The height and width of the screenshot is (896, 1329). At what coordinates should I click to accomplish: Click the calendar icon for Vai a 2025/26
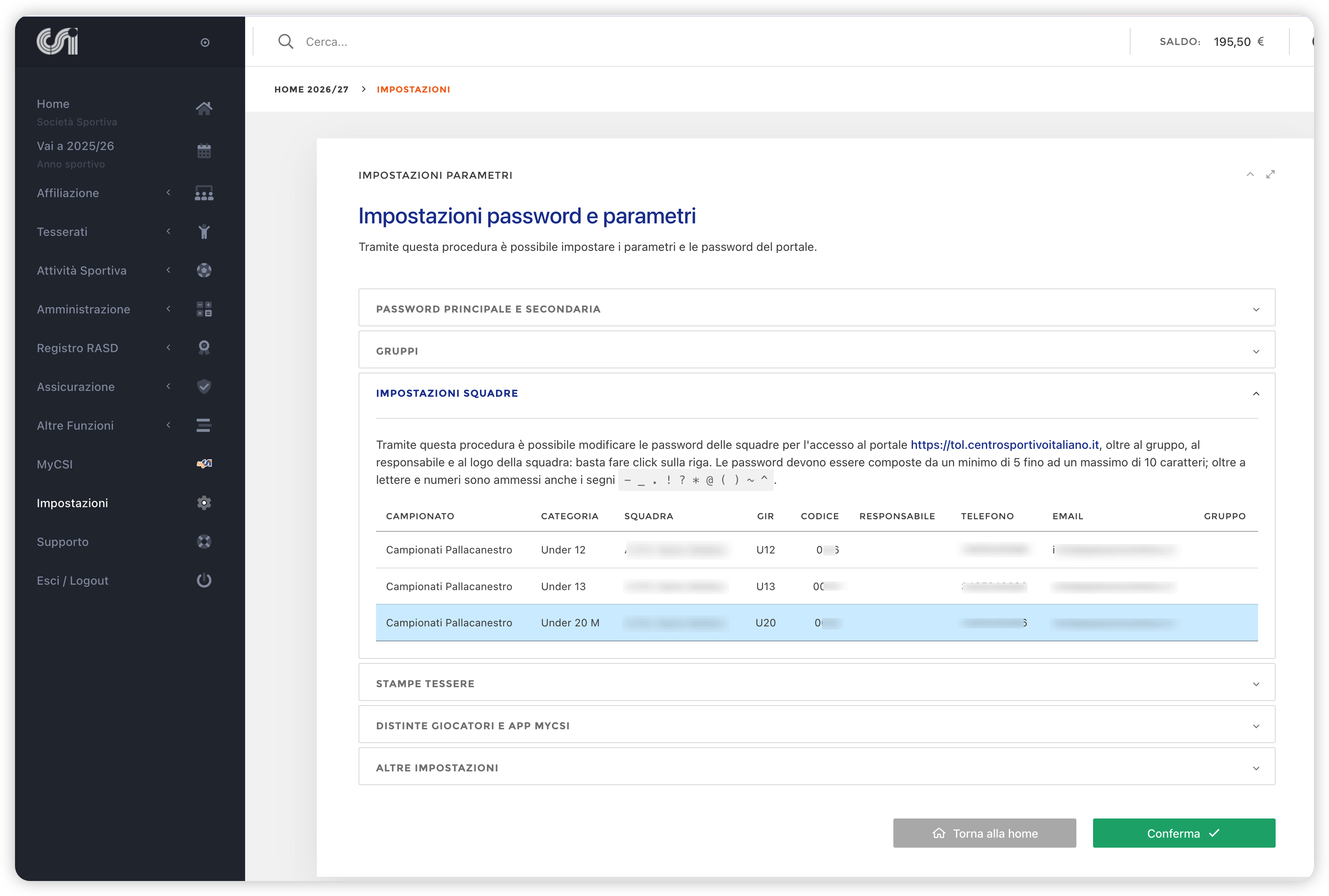click(204, 151)
